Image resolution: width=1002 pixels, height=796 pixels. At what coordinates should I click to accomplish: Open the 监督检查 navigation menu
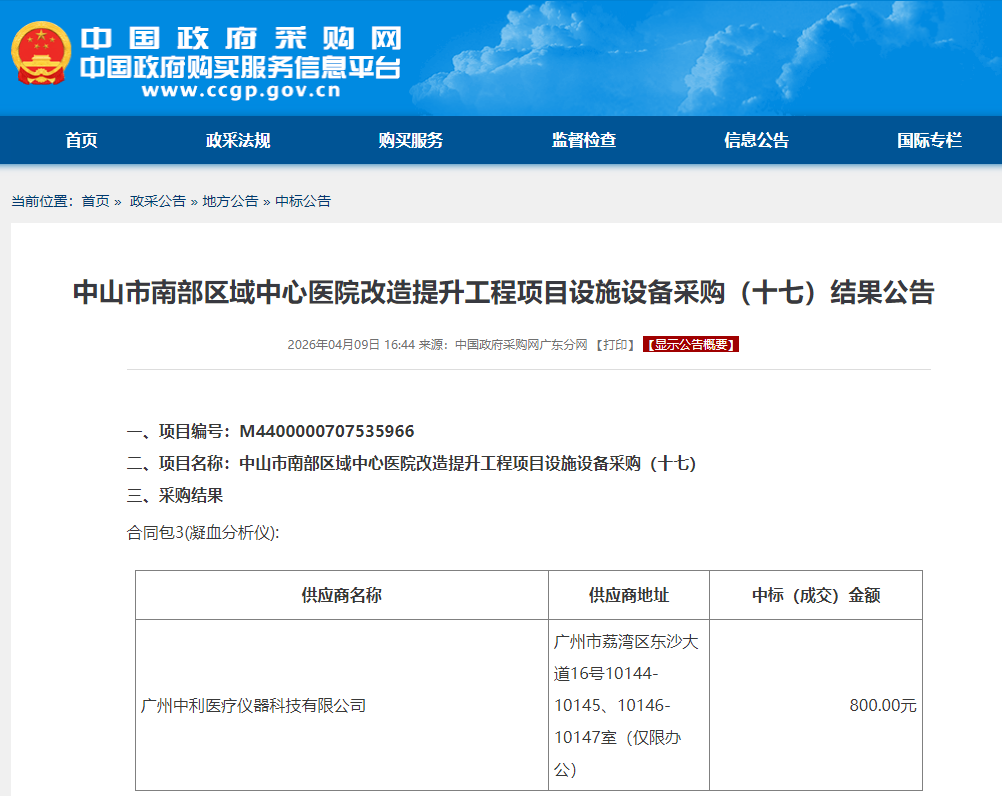583,140
